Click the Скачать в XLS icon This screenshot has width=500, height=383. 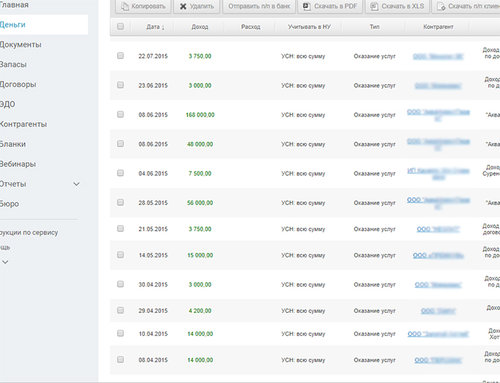374,6
